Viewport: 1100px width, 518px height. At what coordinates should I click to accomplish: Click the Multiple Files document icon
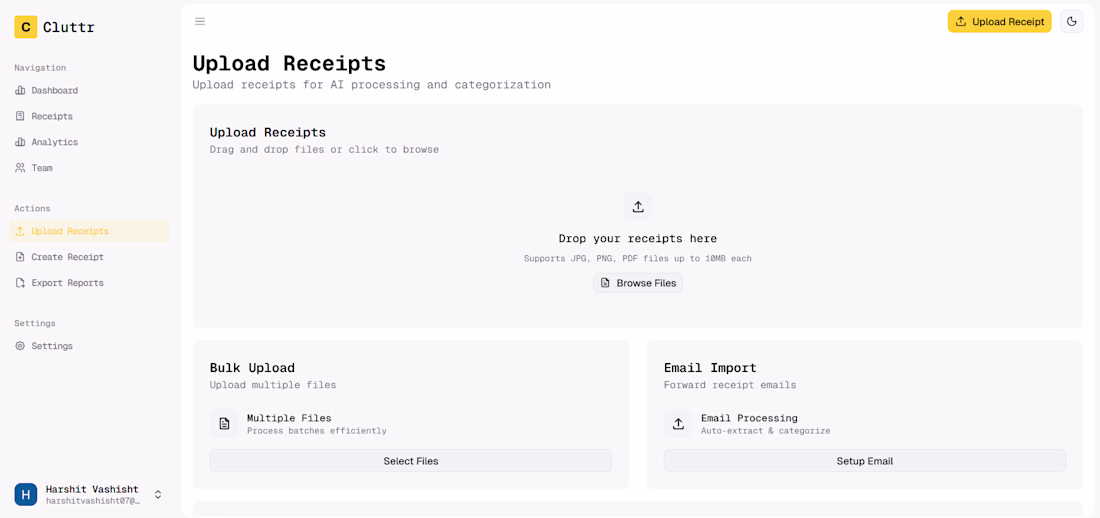224,424
